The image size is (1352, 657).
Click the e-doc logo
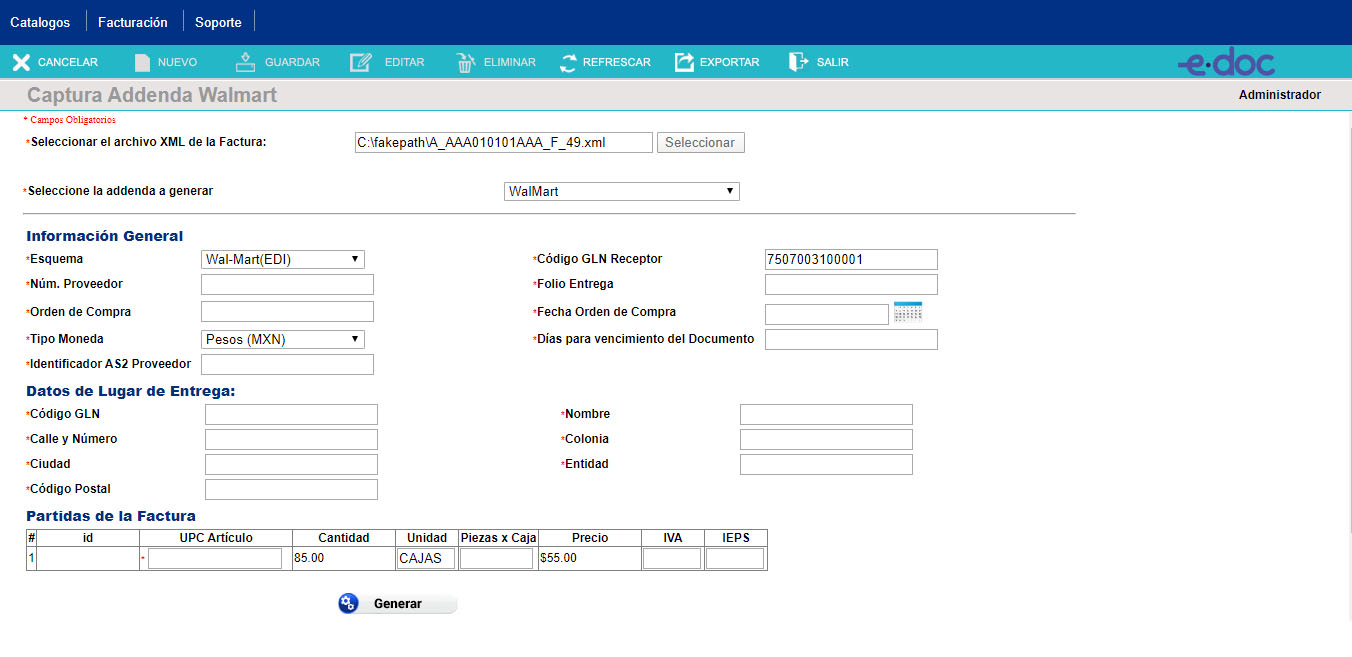coord(1226,63)
